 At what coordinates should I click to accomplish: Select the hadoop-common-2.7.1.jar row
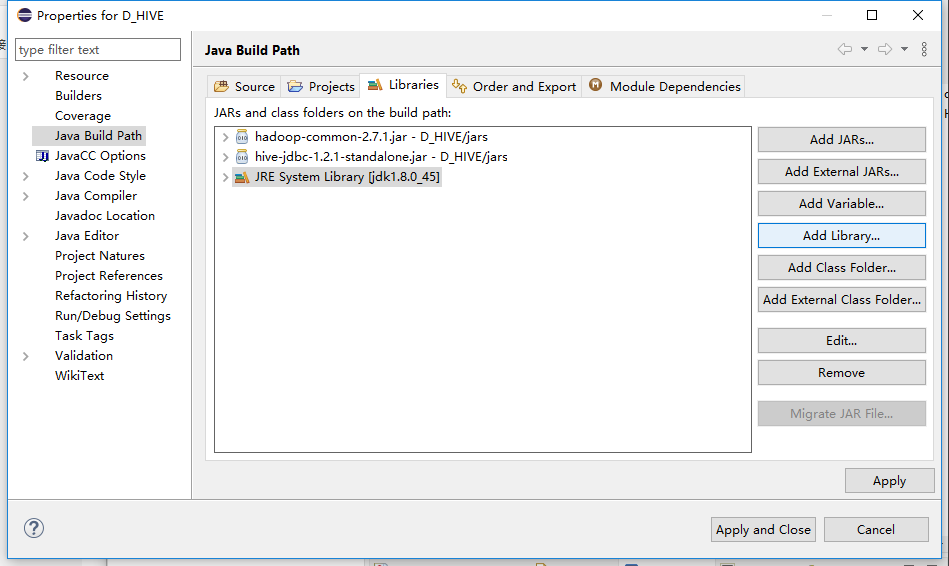tap(371, 137)
